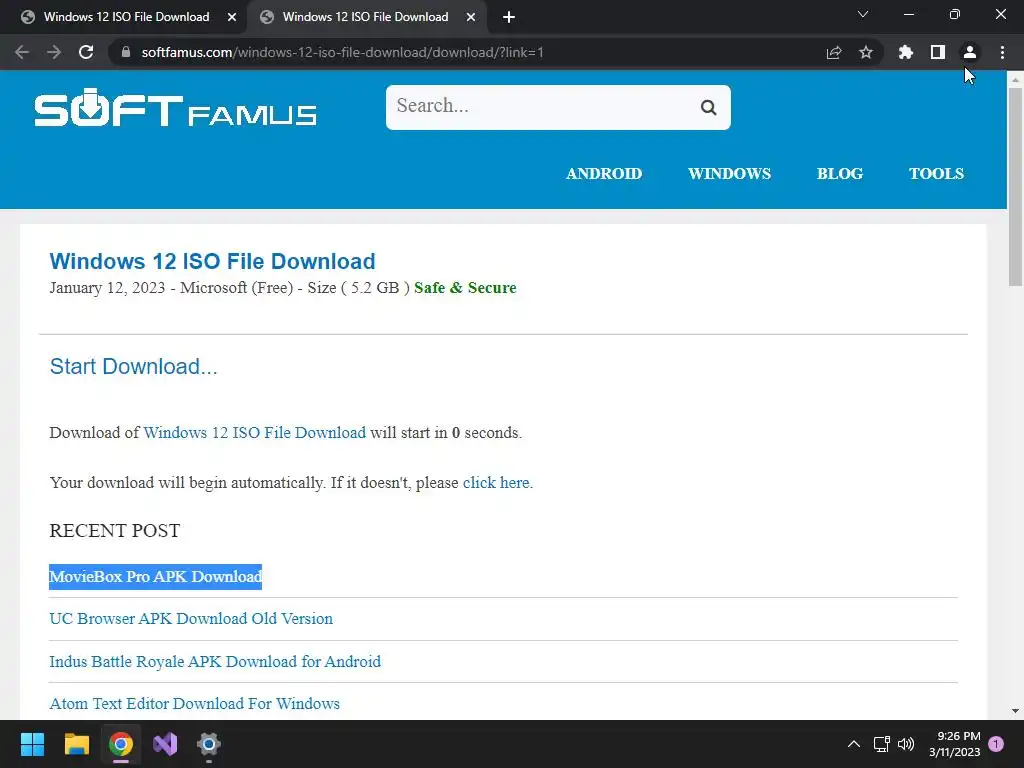This screenshot has width=1024, height=768.
Task: Open UC Browser APK Download Old Version
Action: pyautogui.click(x=191, y=618)
